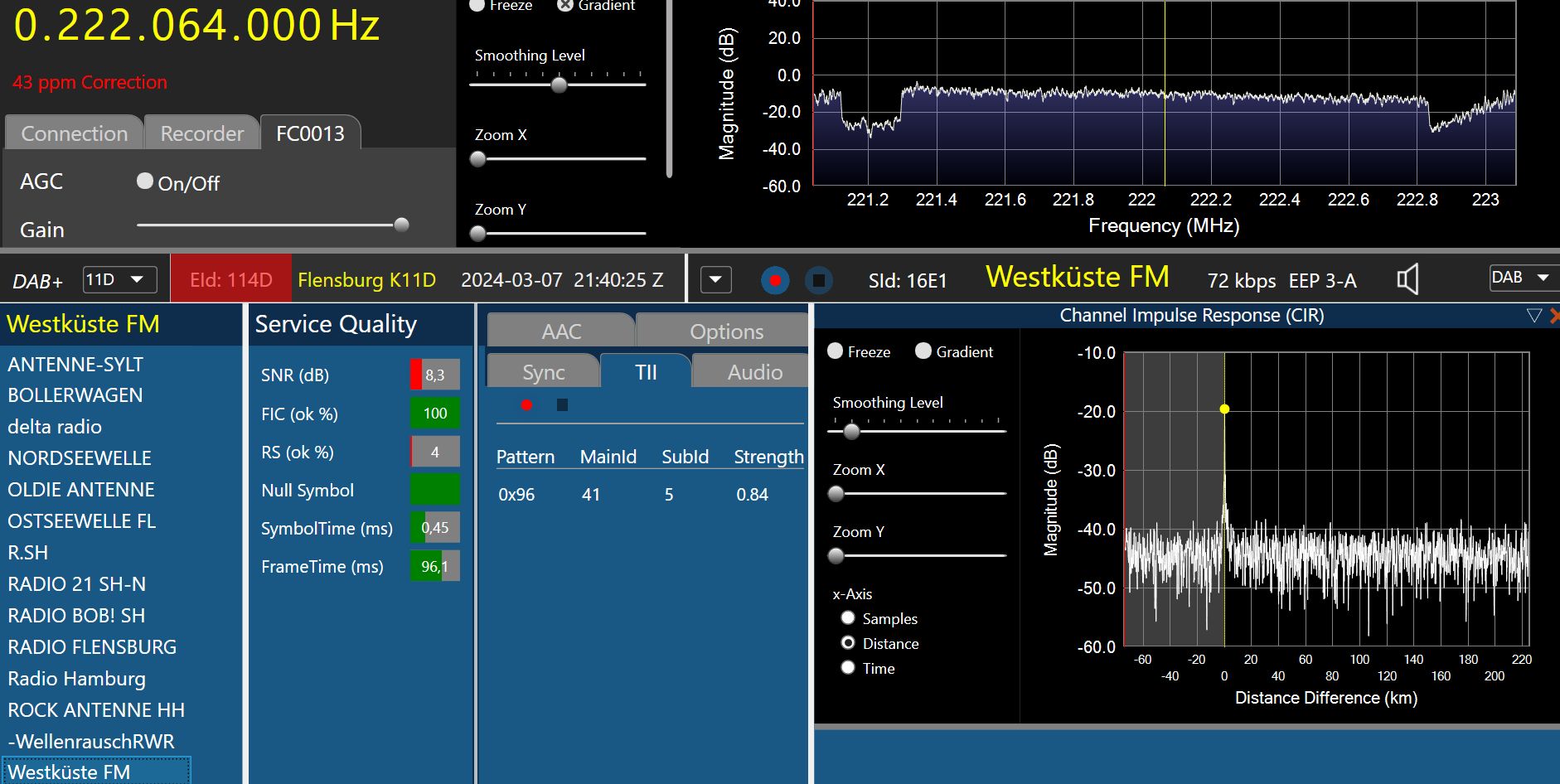Click the Gain slider handle
1560x784 pixels.
(x=401, y=225)
